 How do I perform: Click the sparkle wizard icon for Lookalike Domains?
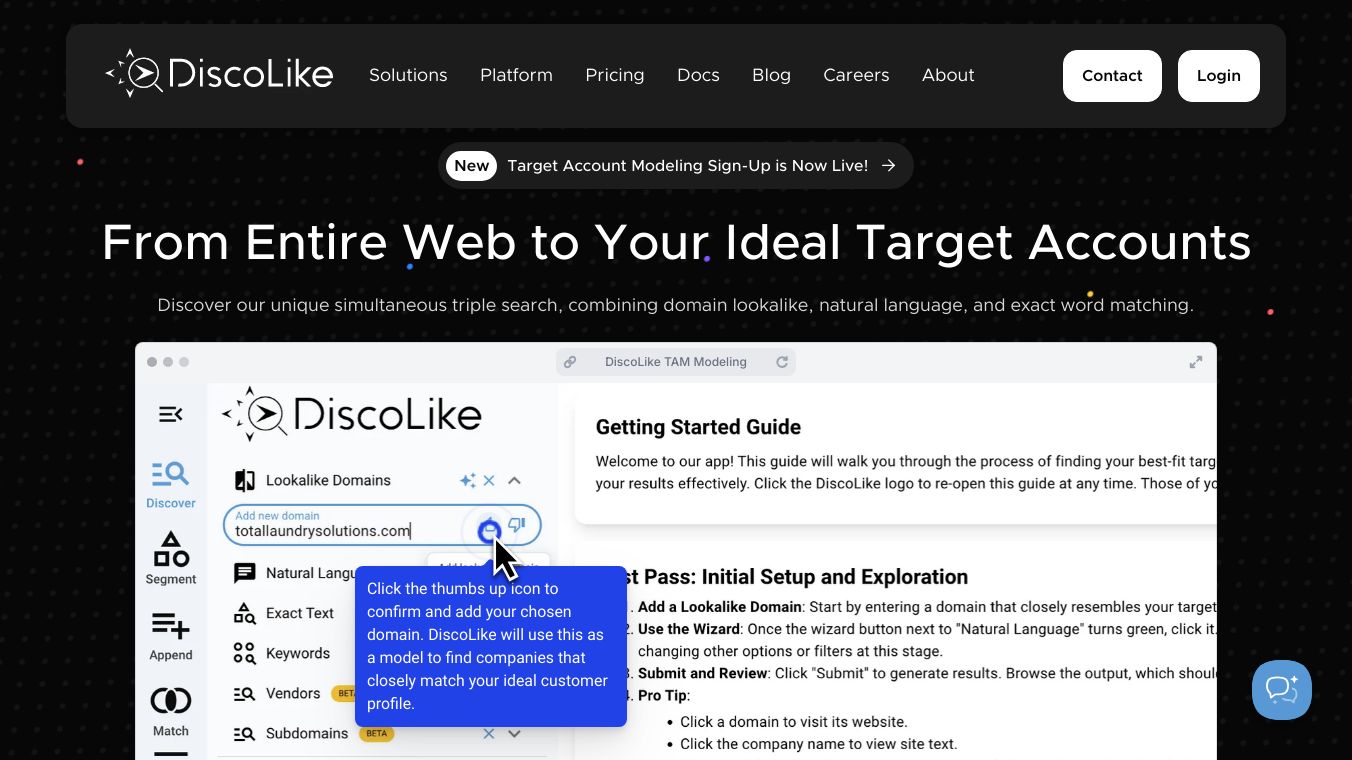pyautogui.click(x=467, y=481)
